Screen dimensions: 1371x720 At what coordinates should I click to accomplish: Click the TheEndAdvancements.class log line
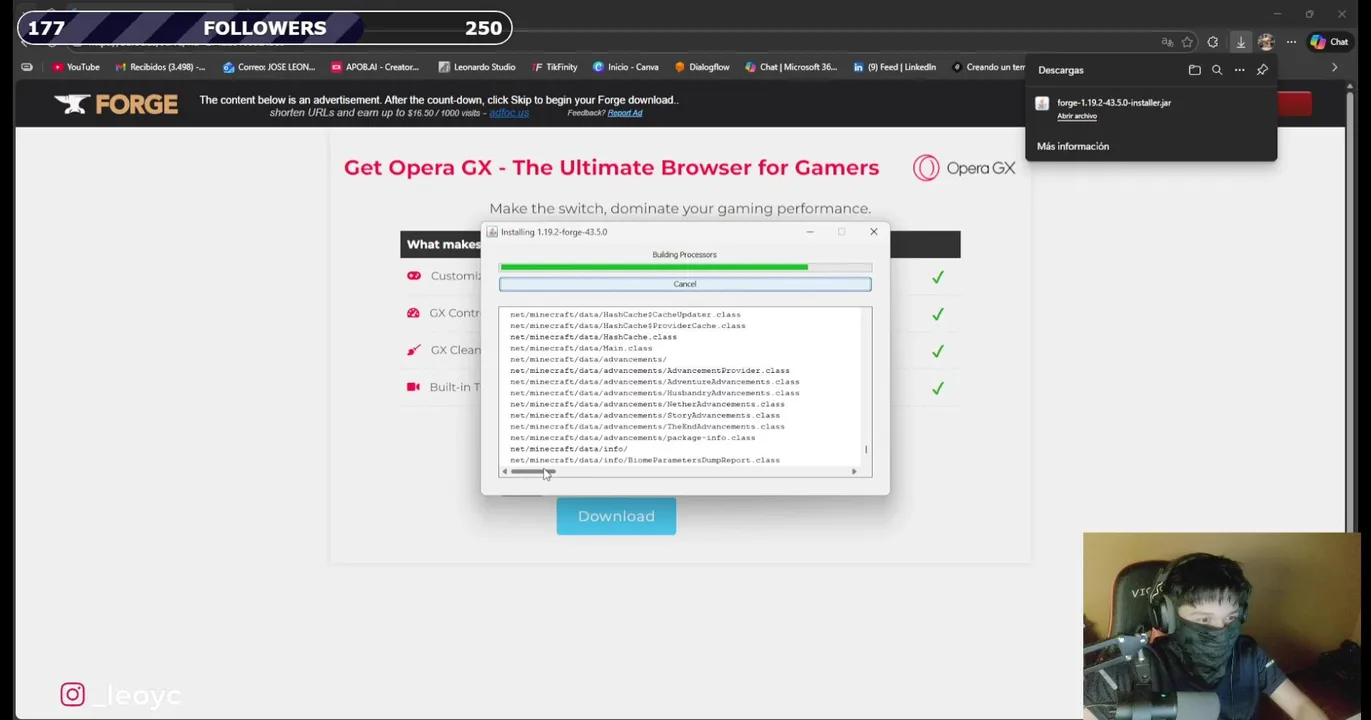point(647,427)
